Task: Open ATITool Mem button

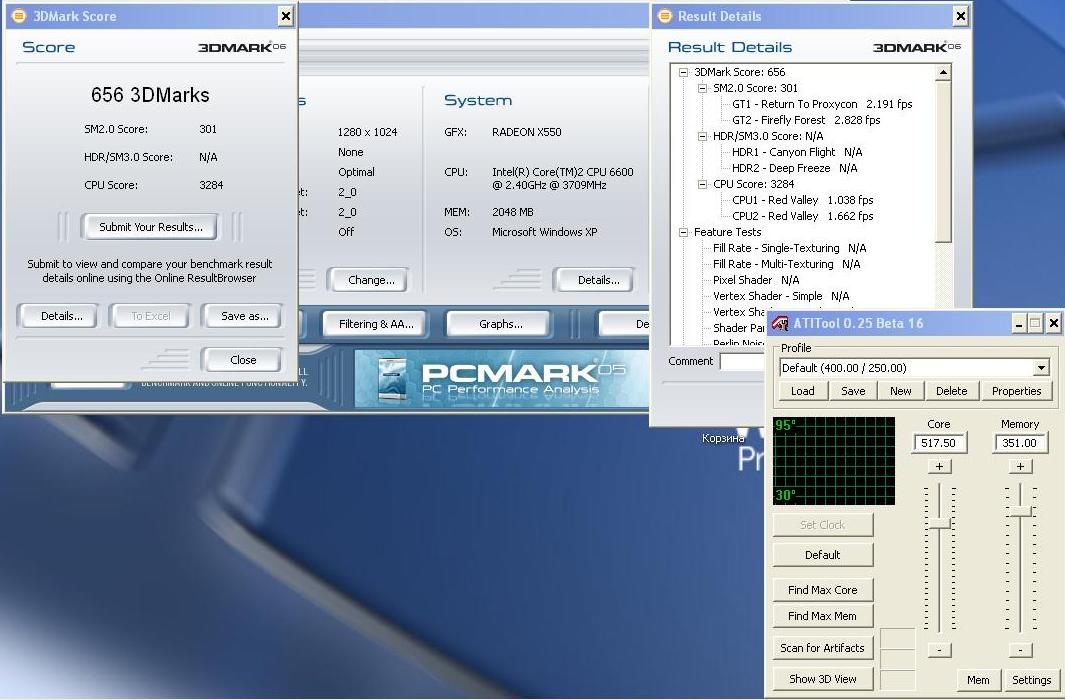Action: [977, 680]
